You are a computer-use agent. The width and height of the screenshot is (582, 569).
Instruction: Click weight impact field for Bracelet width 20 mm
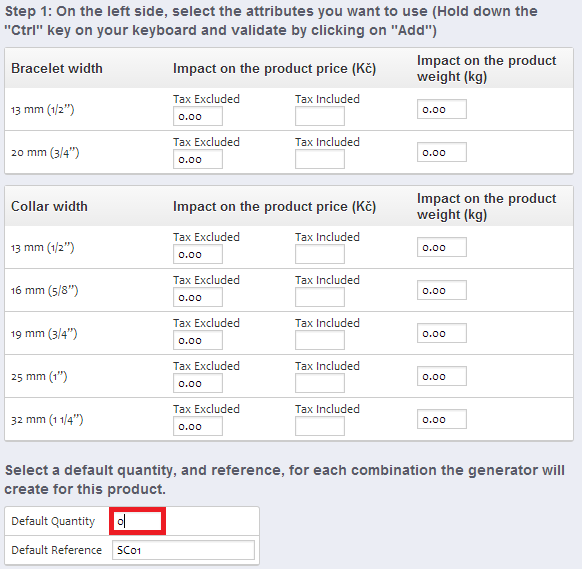[442, 153]
